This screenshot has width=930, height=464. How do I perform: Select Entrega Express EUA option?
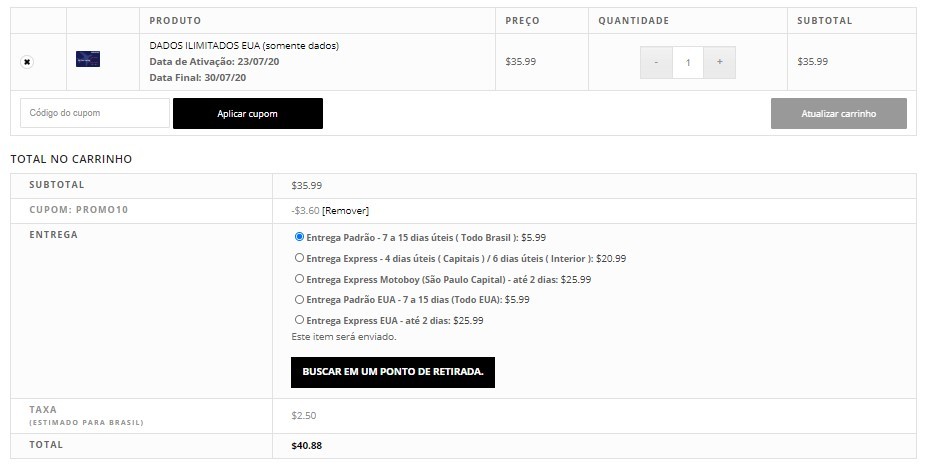click(x=300, y=320)
